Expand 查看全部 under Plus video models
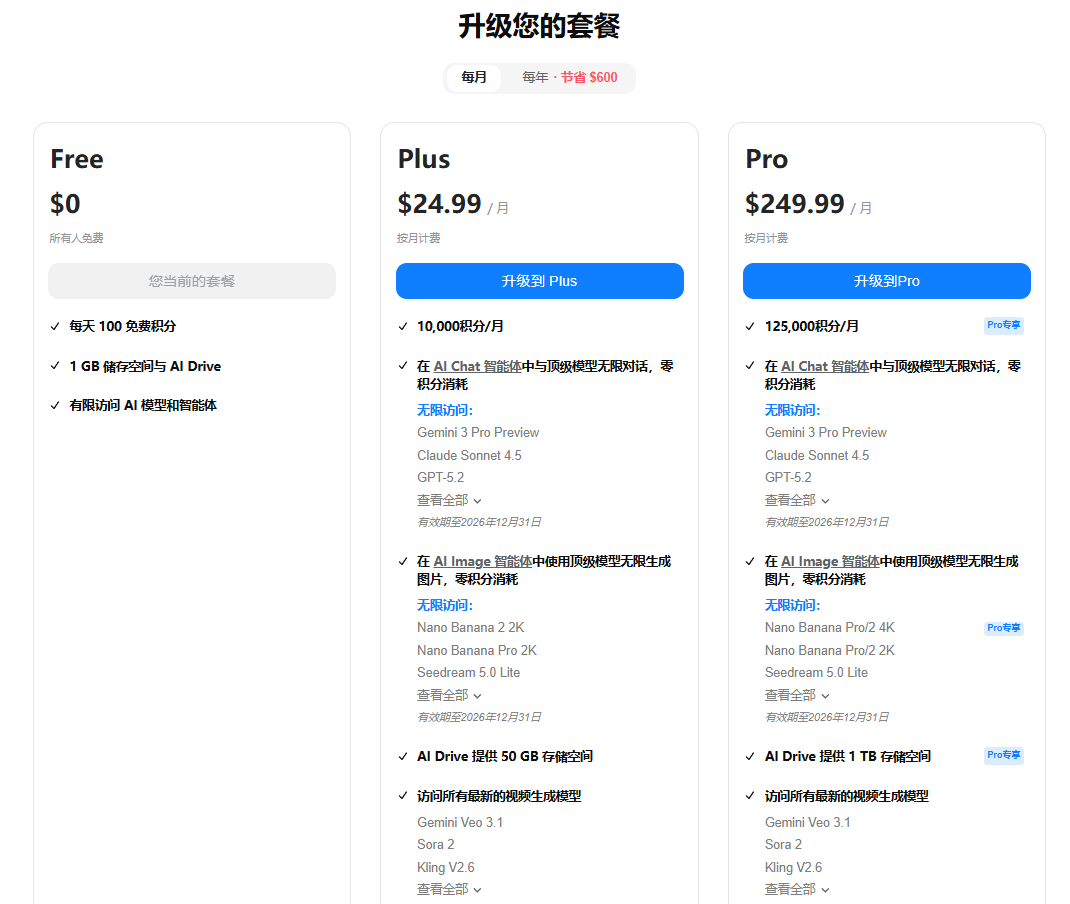Image resolution: width=1070 pixels, height=904 pixels. tap(449, 889)
